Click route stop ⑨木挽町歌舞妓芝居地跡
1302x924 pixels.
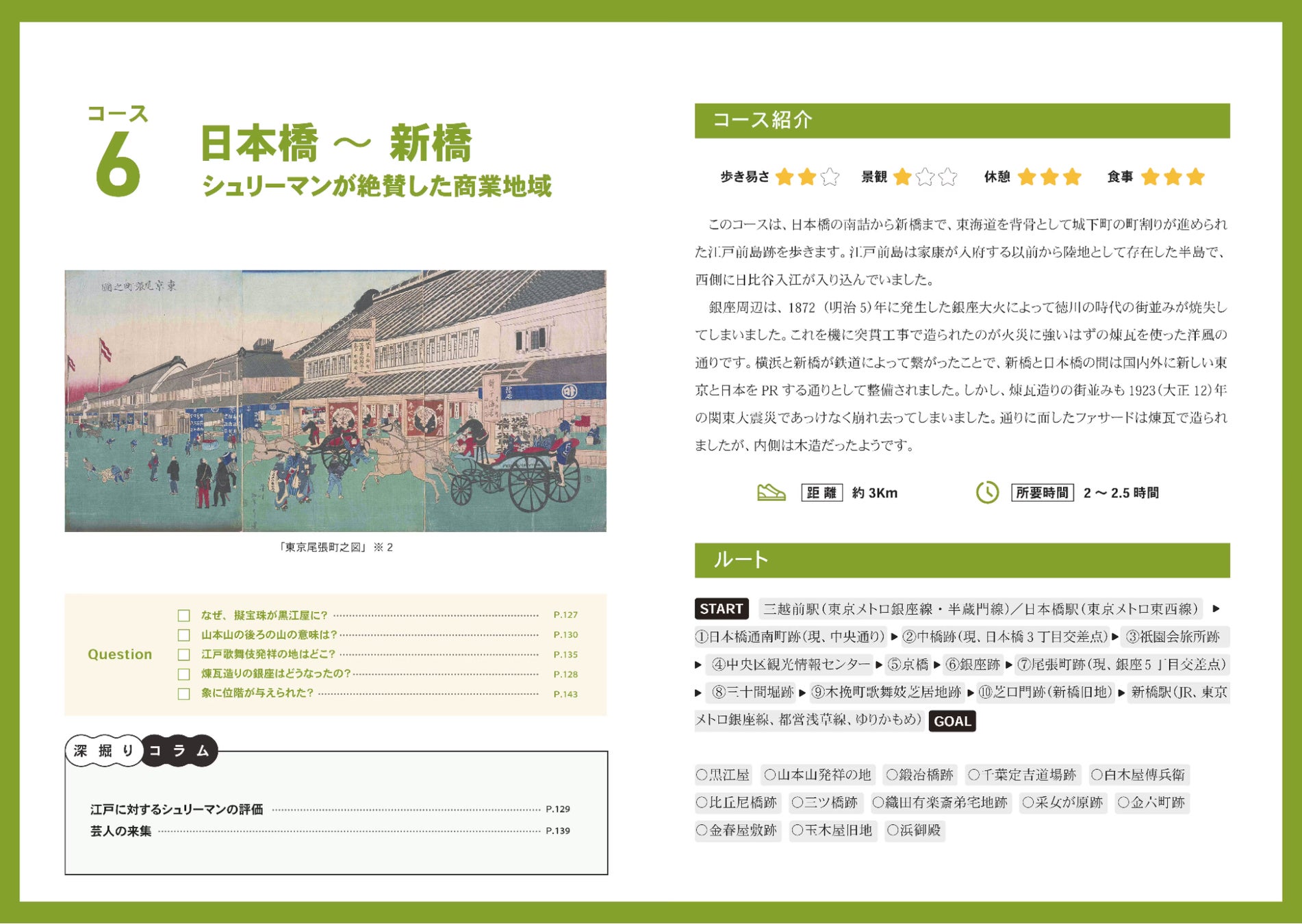point(886,693)
